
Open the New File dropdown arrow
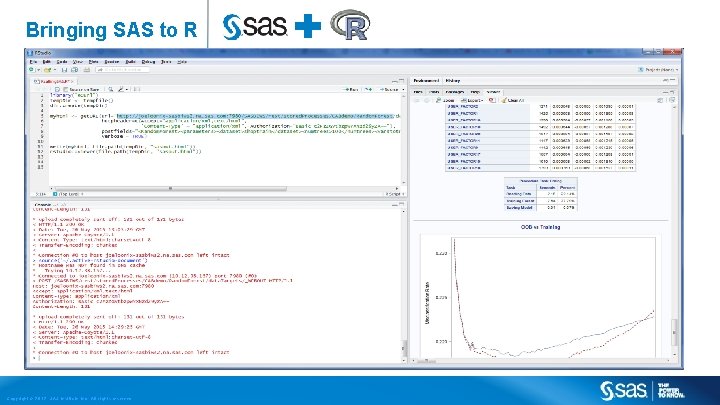pos(39,70)
